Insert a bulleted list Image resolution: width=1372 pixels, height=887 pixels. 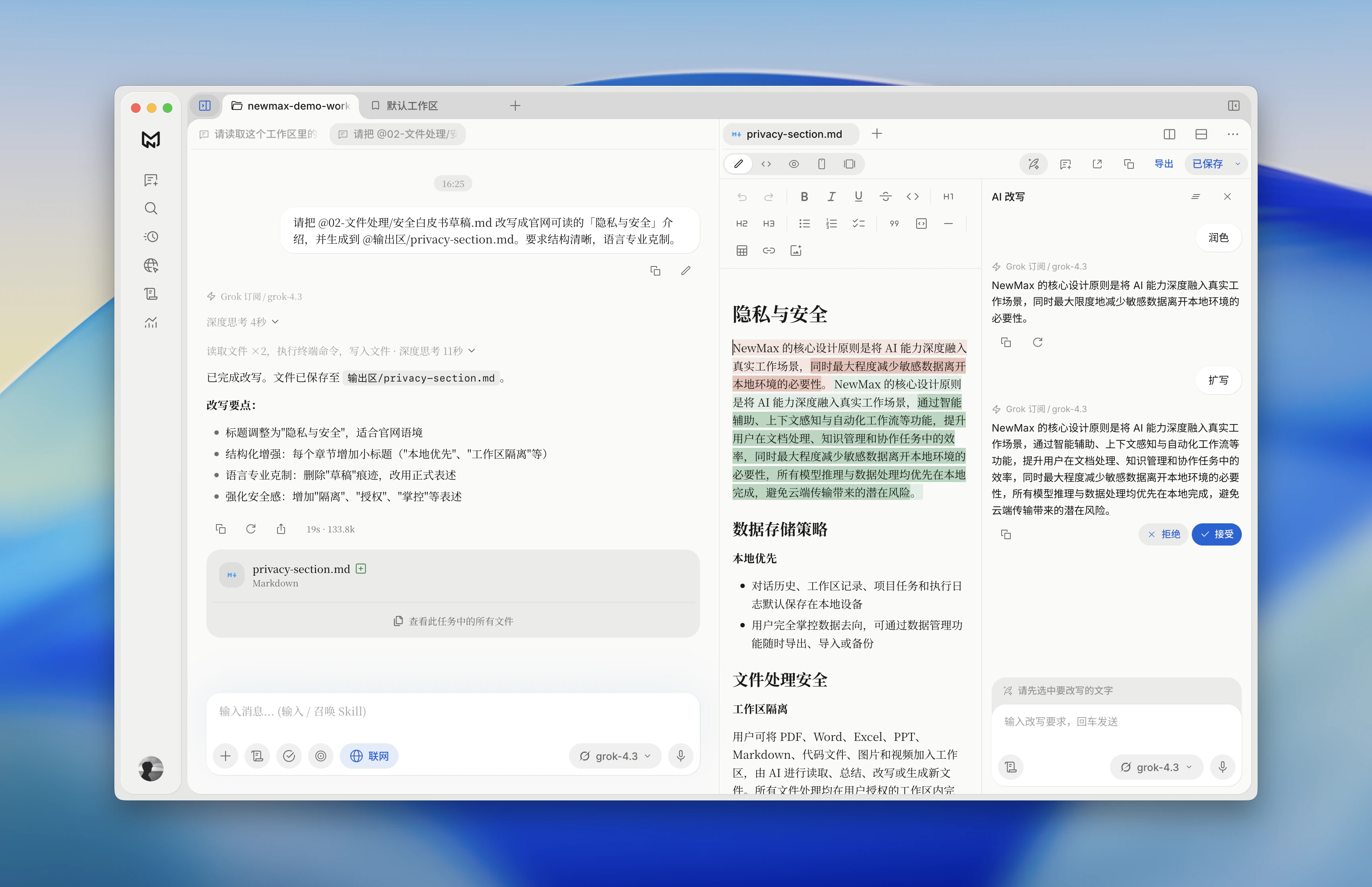[x=804, y=224]
